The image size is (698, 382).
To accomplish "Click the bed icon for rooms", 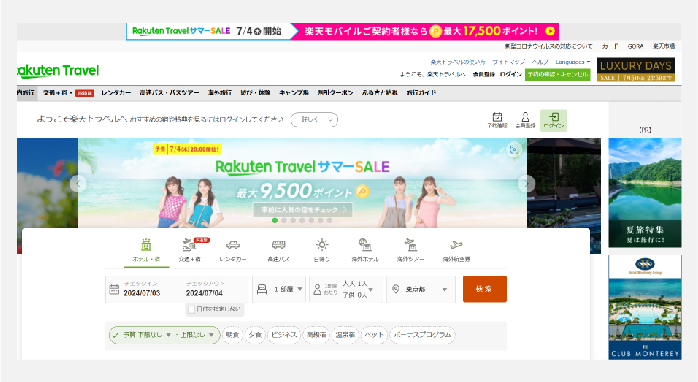I will coord(262,289).
